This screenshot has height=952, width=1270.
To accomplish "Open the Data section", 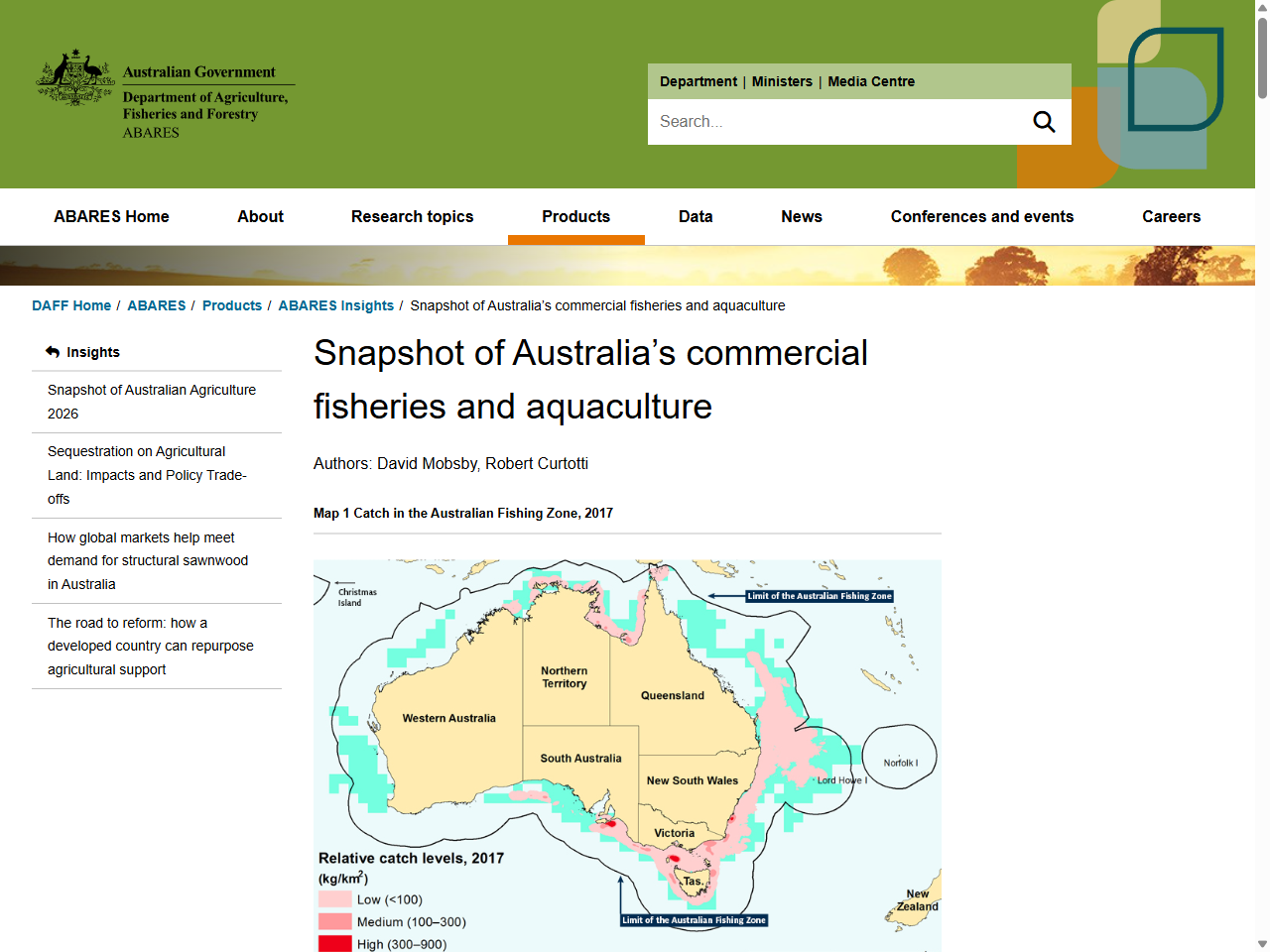I will click(696, 216).
